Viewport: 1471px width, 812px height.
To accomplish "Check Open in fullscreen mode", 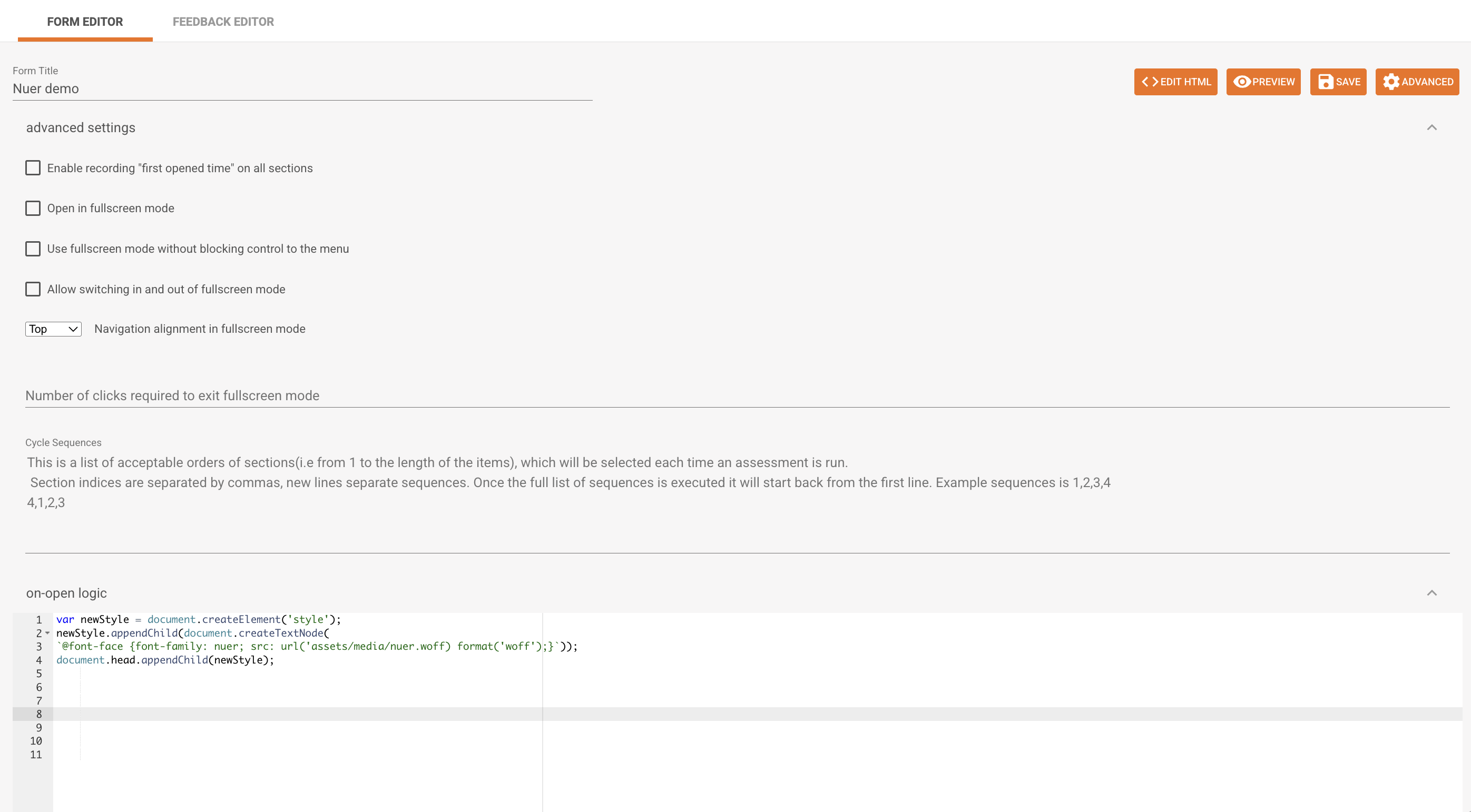I will pos(33,209).
